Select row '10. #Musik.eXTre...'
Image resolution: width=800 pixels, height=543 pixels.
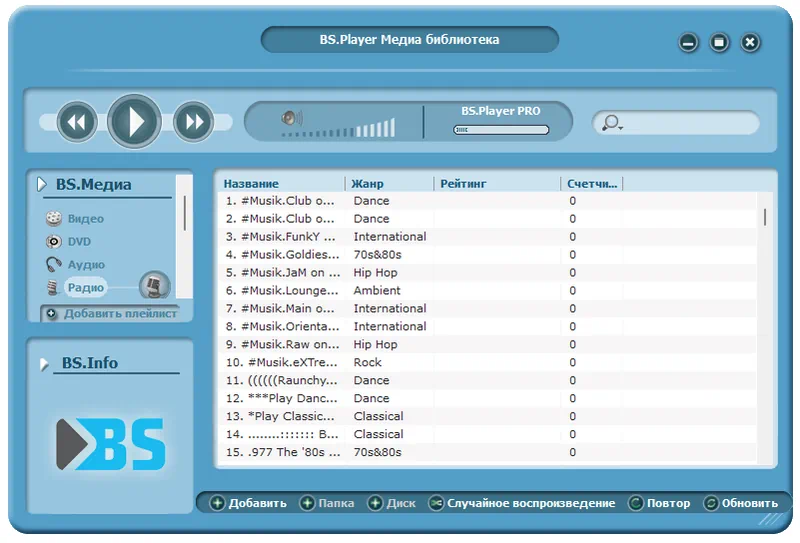coord(487,362)
